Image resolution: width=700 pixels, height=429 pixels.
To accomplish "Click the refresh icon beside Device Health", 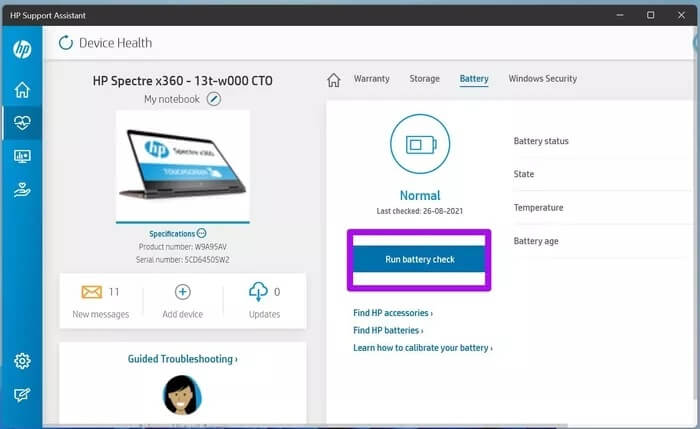I will 66,43.
